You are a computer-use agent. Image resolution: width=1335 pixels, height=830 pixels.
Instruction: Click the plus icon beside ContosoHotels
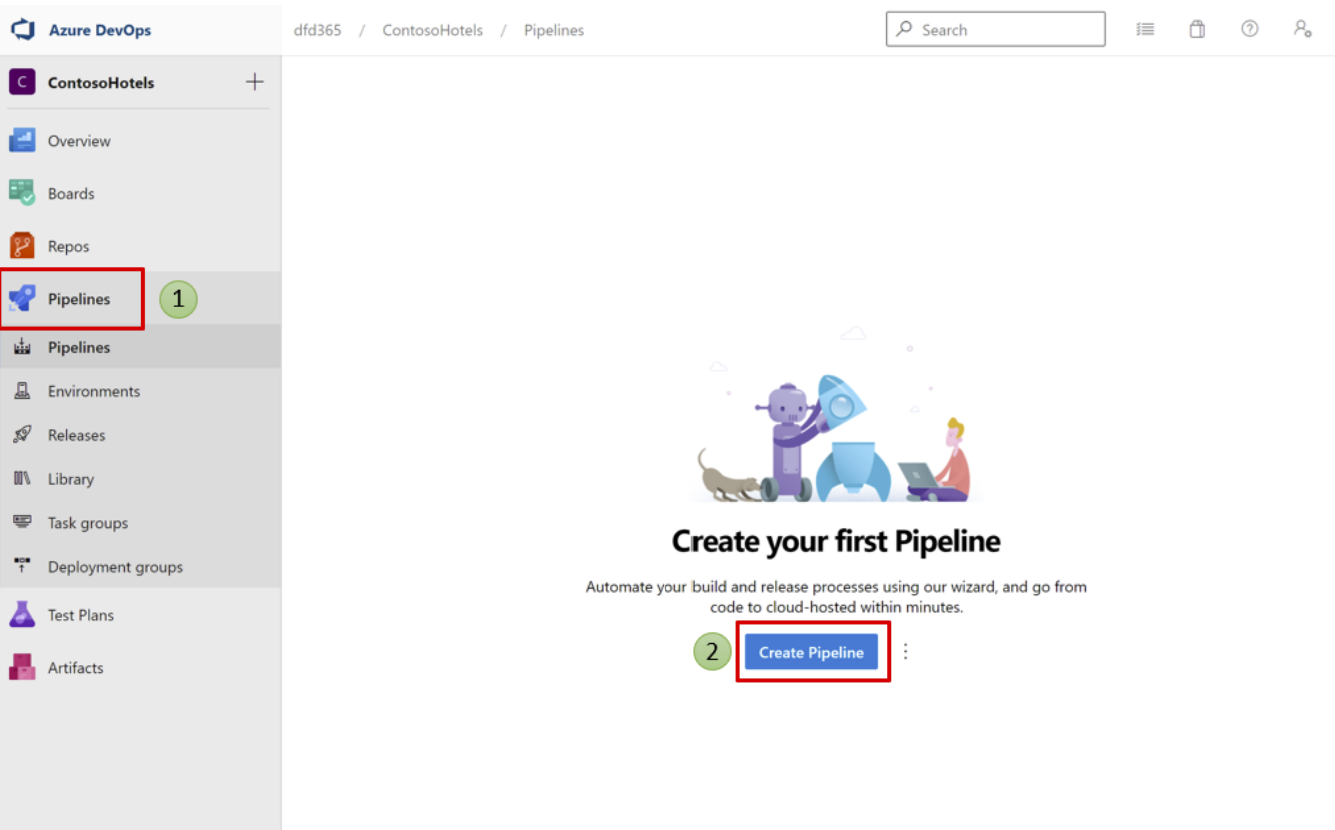255,82
